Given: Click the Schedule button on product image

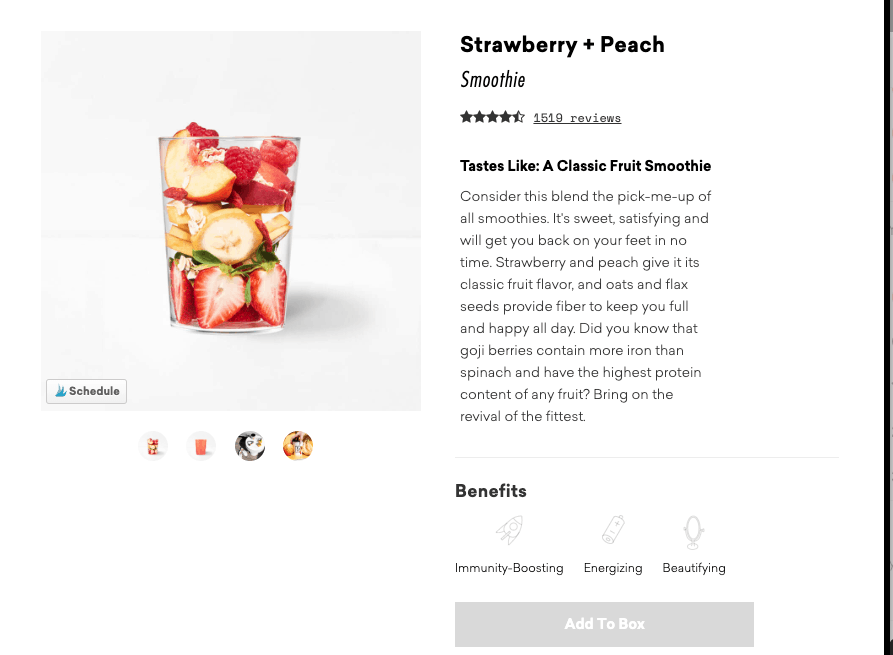Looking at the screenshot, I should [x=87, y=391].
